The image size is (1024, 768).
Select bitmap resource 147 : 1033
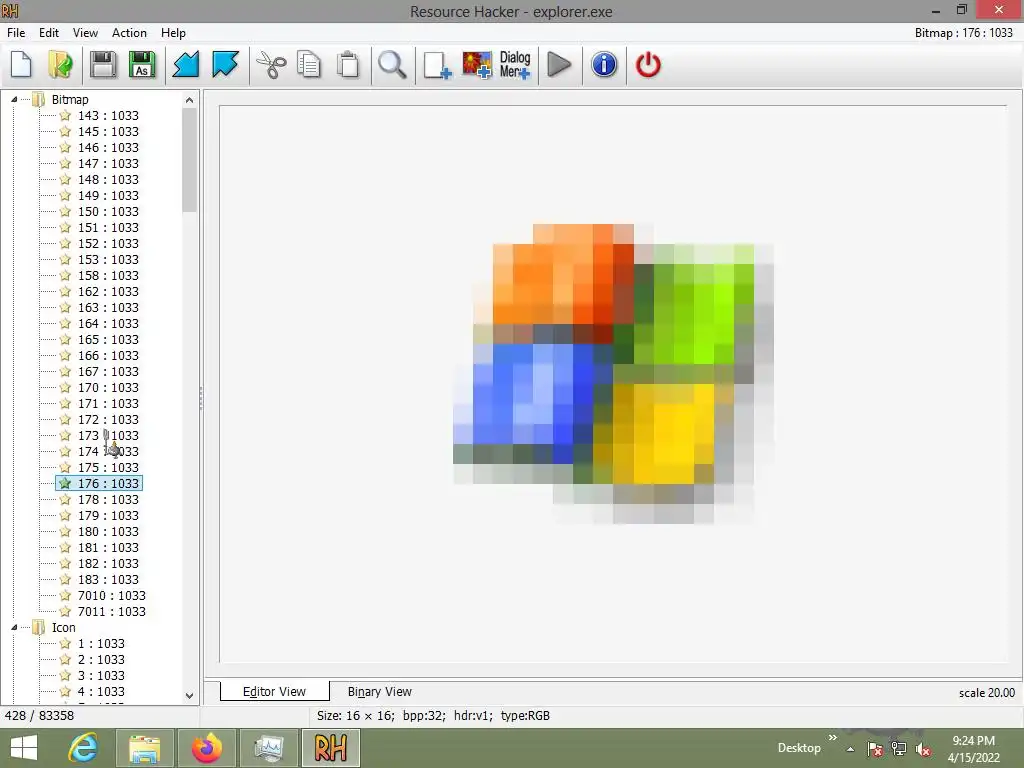pyautogui.click(x=108, y=164)
